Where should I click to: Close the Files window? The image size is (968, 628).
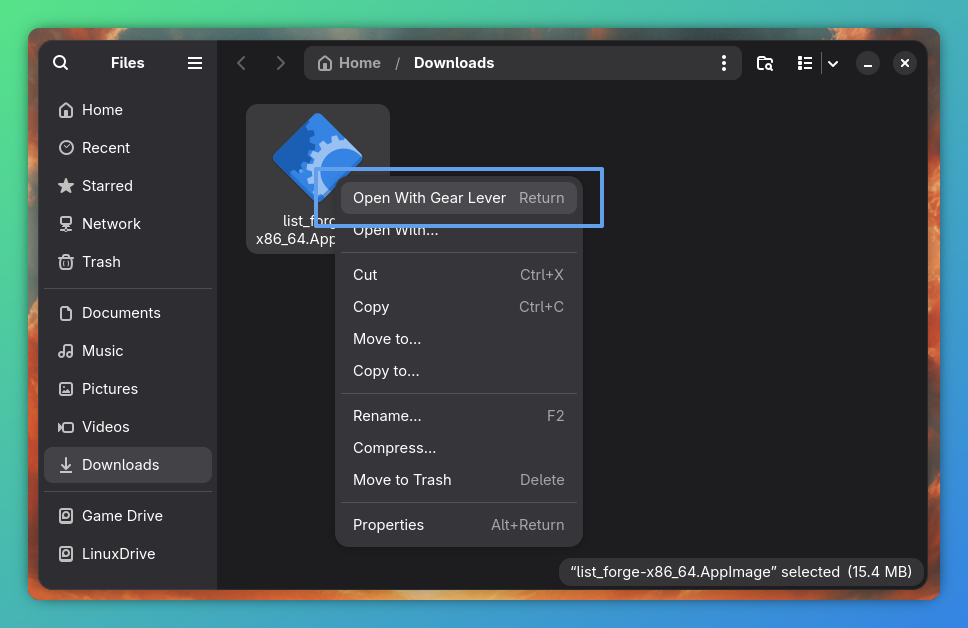tap(905, 63)
